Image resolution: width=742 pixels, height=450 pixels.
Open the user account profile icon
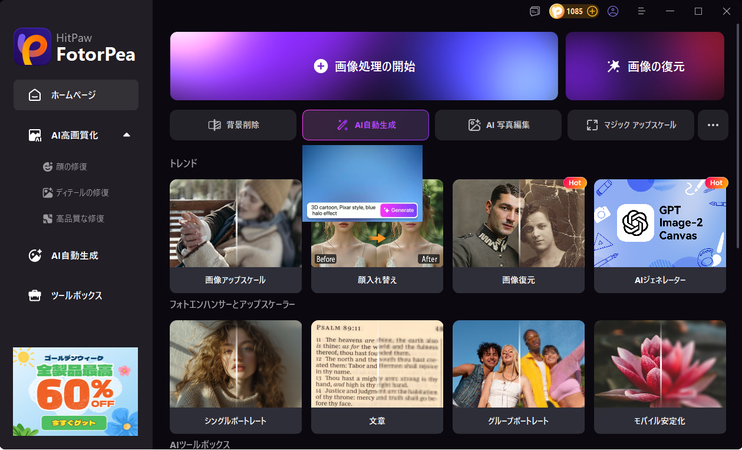click(x=613, y=11)
